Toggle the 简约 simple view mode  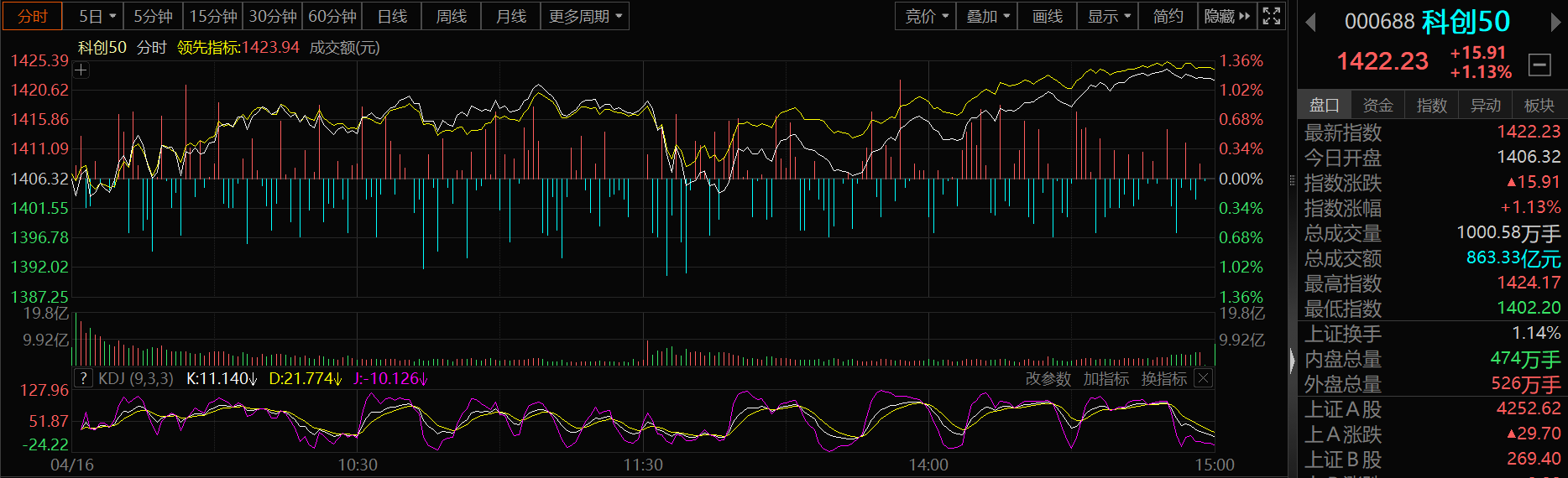pyautogui.click(x=1168, y=16)
